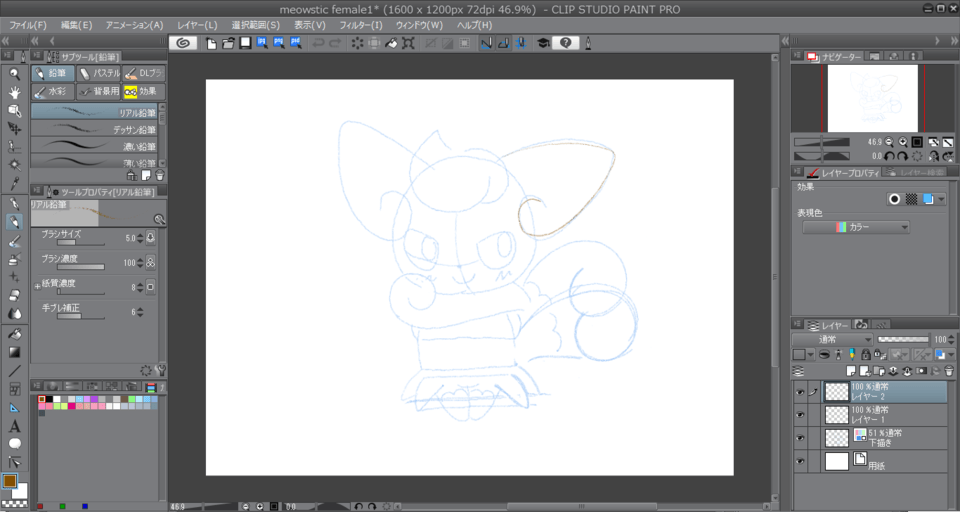Expand layer color effect dropdown arrow

point(942,199)
